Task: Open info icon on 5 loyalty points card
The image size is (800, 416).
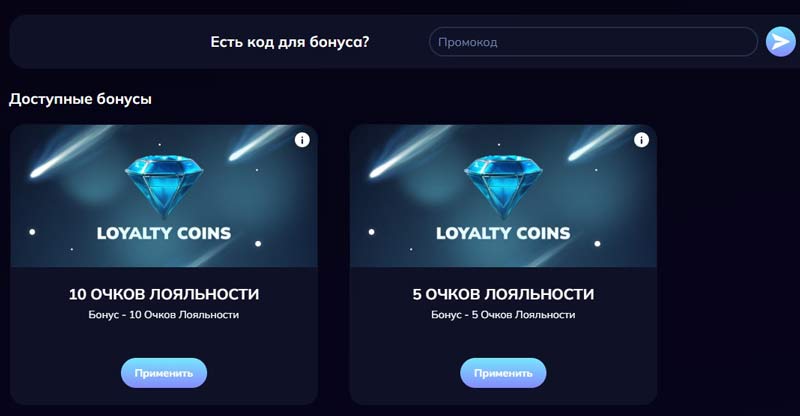Action: (641, 140)
